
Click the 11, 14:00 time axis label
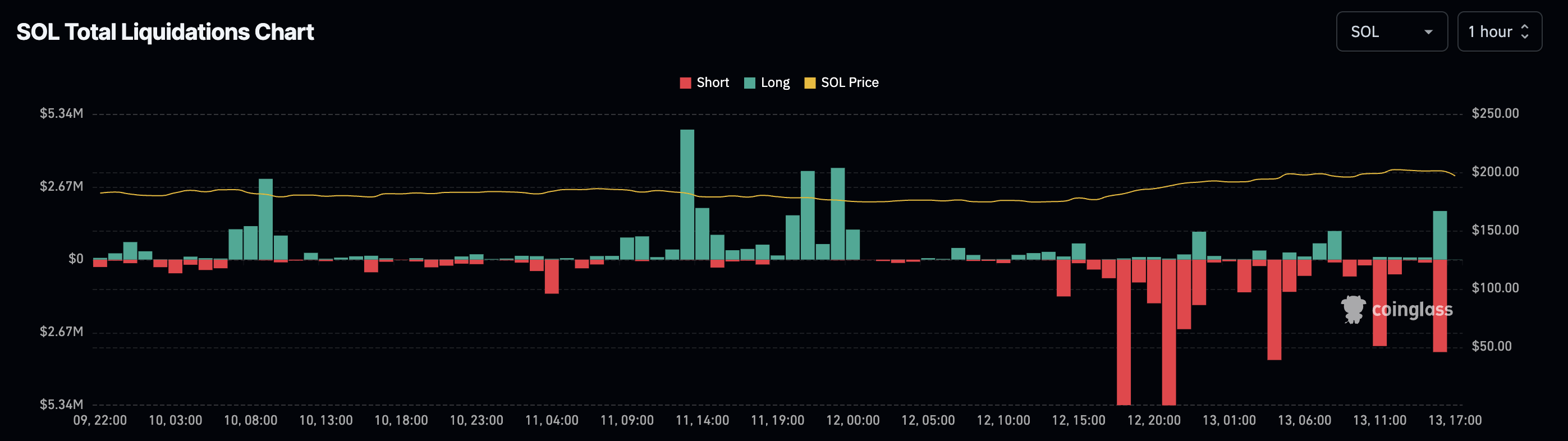[702, 420]
